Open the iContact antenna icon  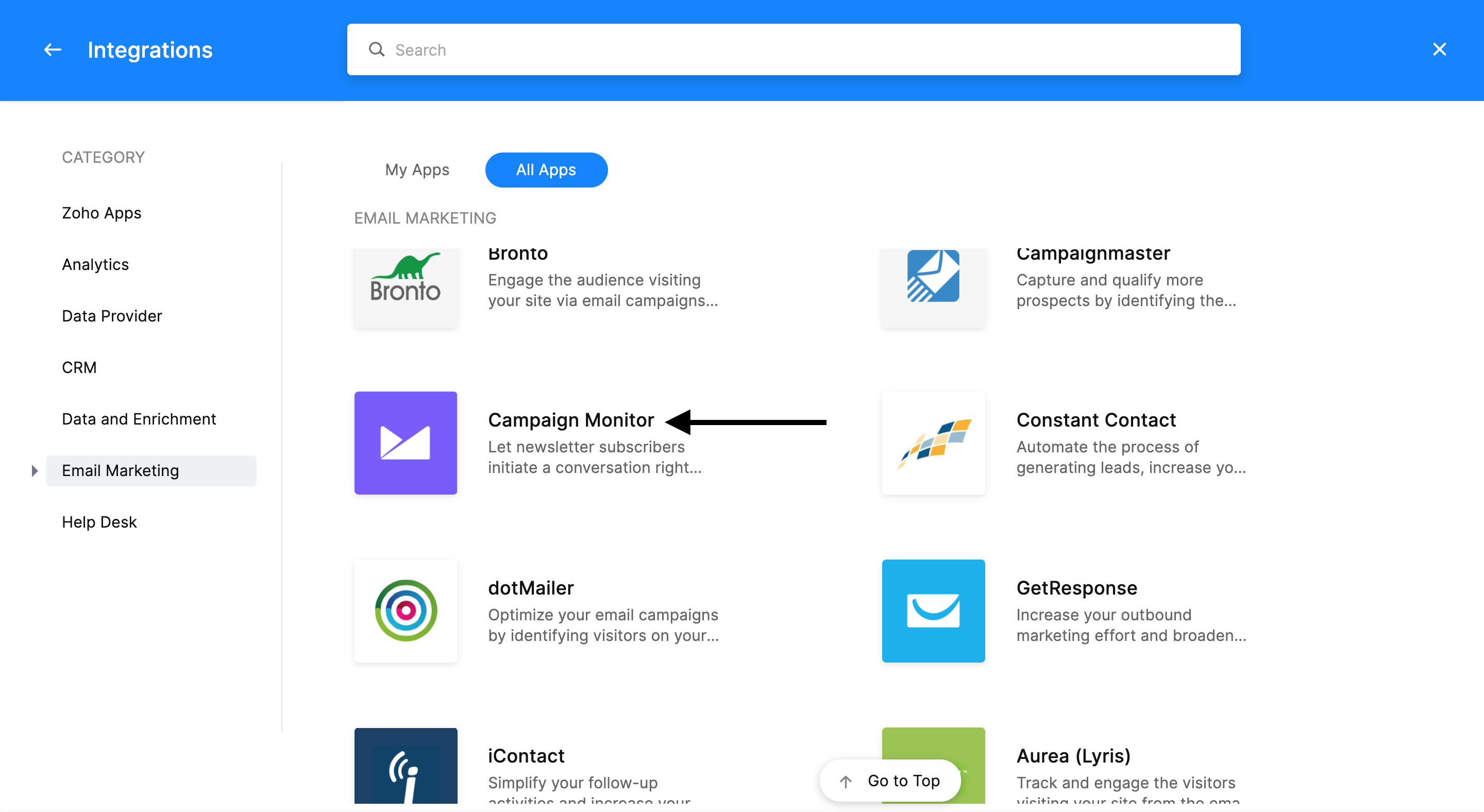(406, 766)
